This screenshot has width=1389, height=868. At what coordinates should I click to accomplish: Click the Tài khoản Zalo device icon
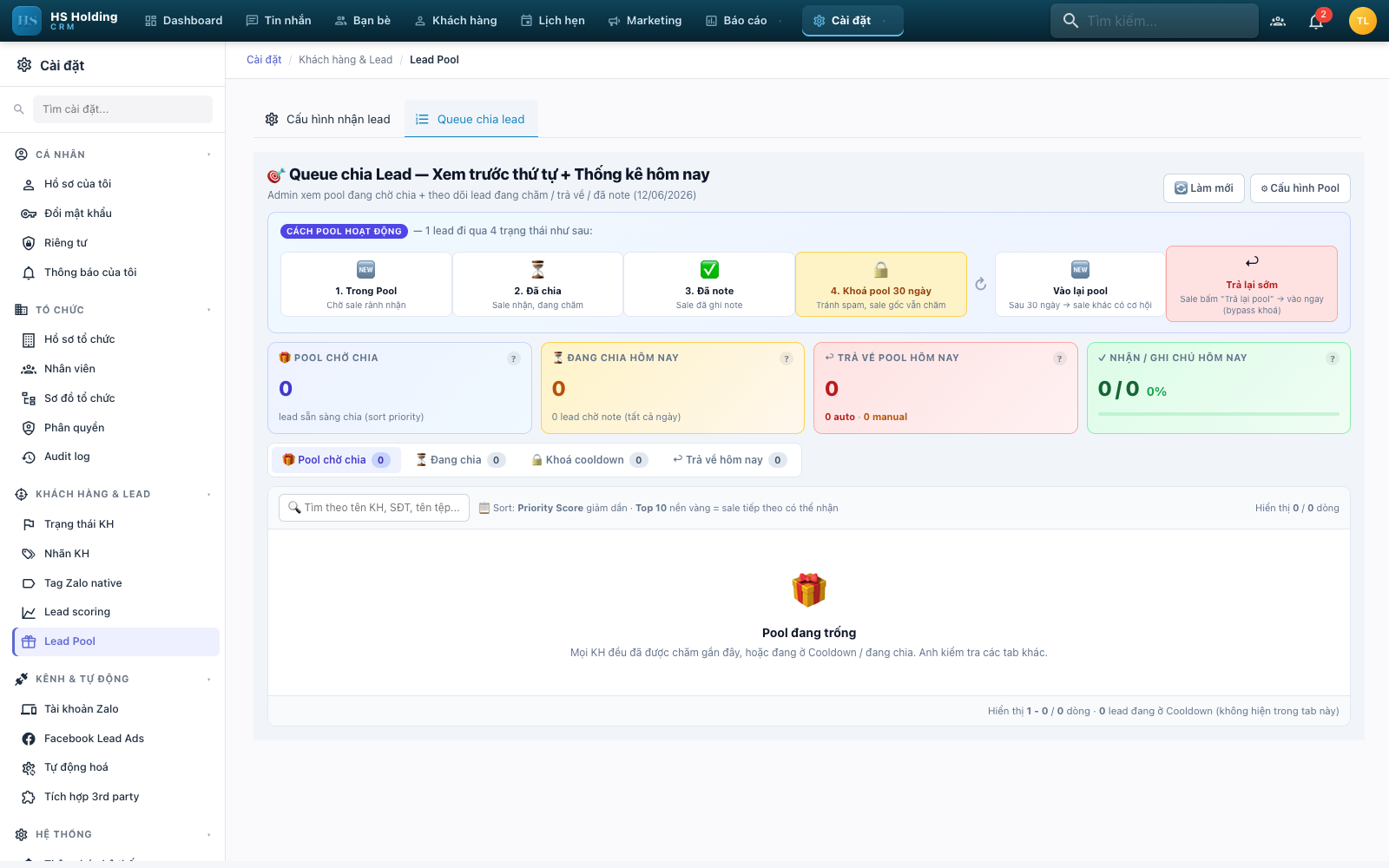pyautogui.click(x=29, y=709)
